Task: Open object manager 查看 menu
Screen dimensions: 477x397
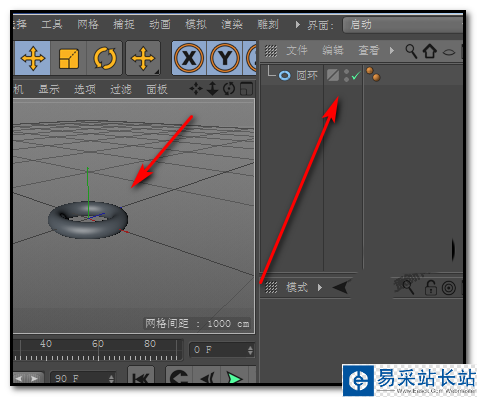Action: pyautogui.click(x=369, y=51)
